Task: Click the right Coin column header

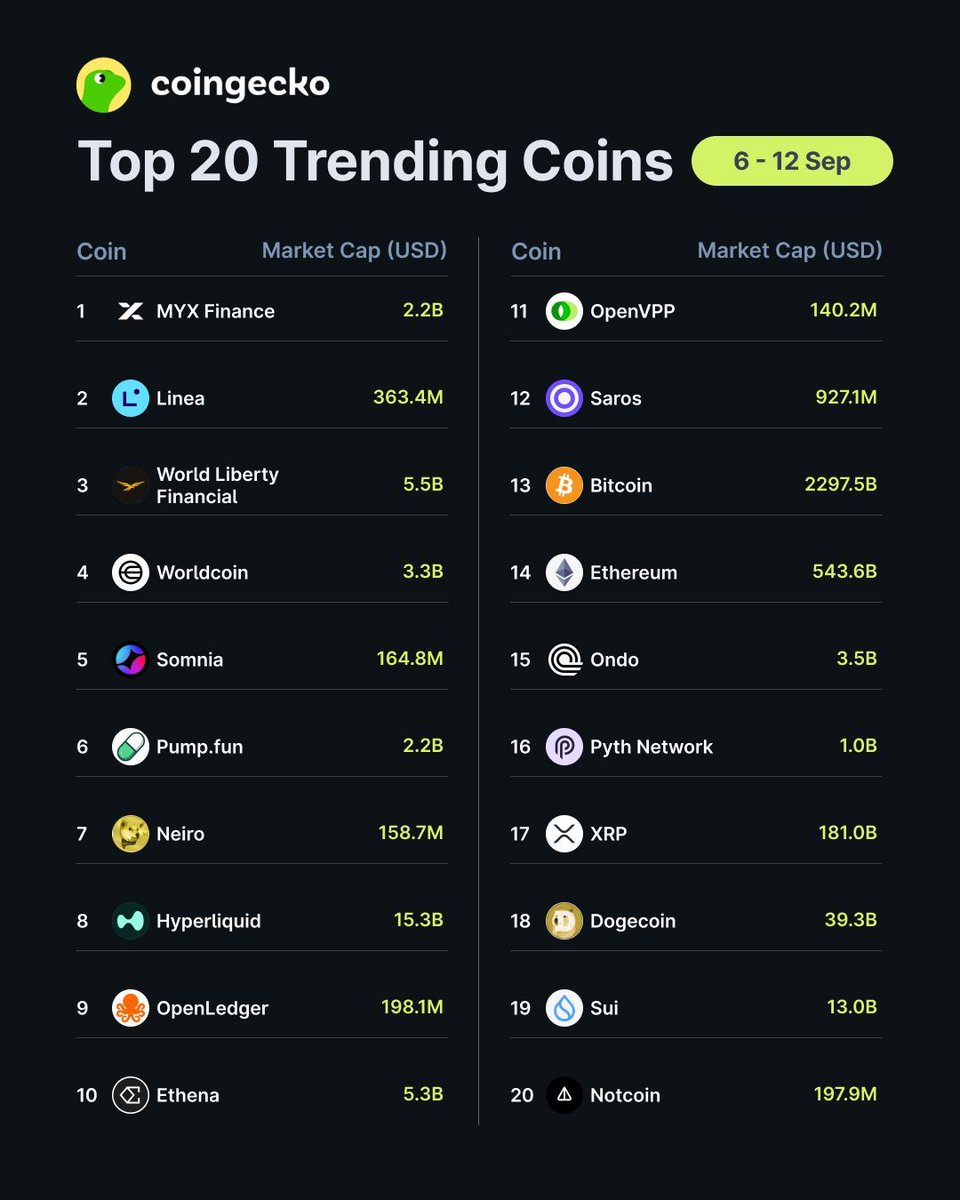Action: click(536, 251)
